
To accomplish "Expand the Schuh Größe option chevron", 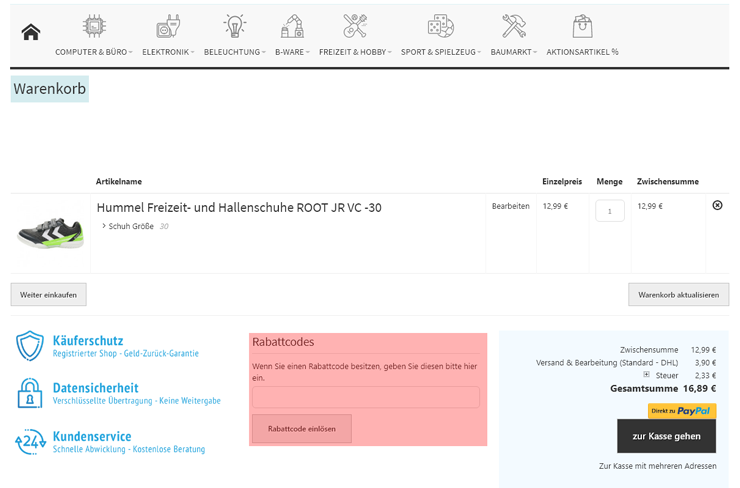I will tap(104, 226).
